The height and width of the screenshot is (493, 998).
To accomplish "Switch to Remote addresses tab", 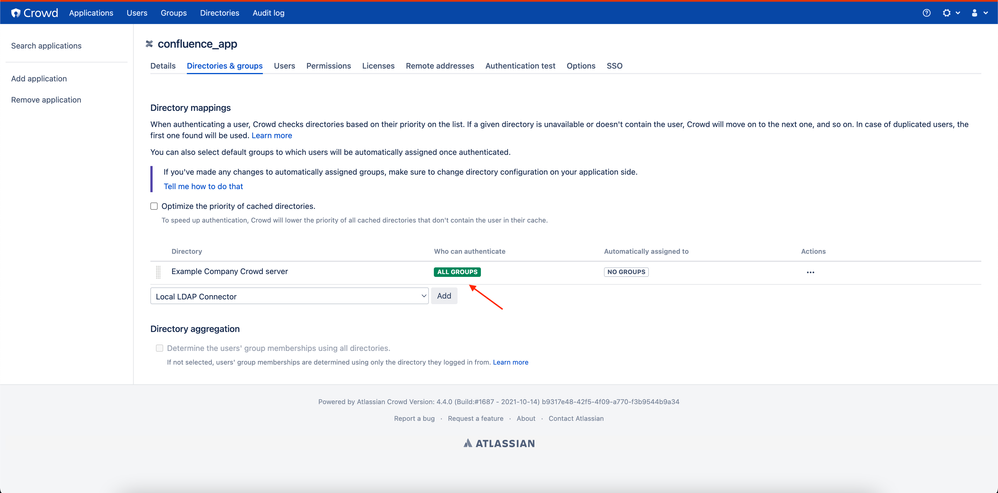I will (x=440, y=66).
